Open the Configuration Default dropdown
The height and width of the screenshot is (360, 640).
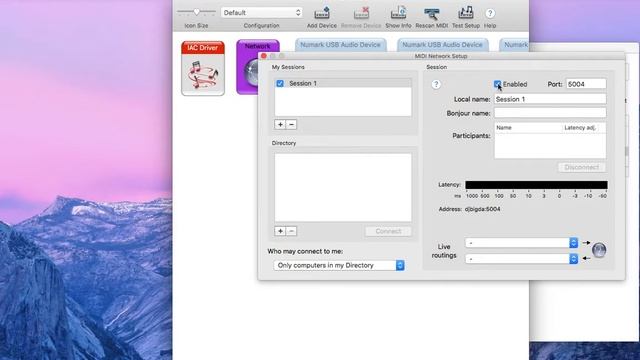pyautogui.click(x=262, y=13)
